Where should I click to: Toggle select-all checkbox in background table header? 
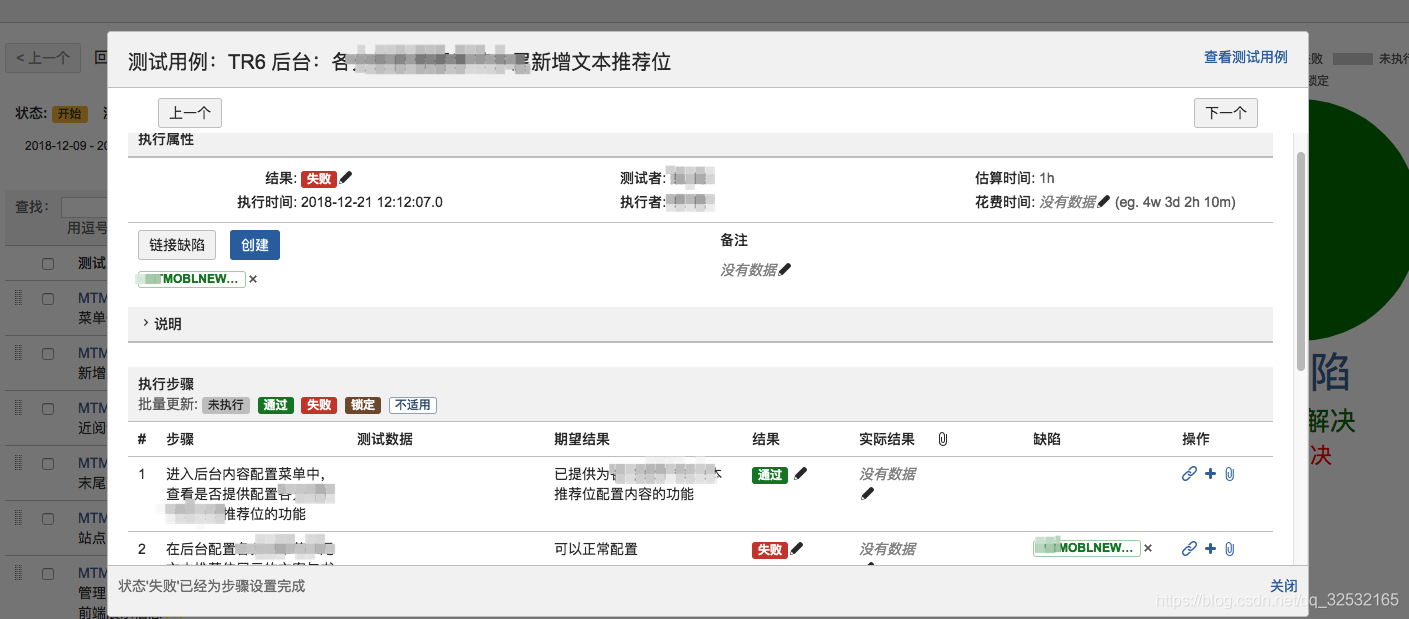click(48, 264)
